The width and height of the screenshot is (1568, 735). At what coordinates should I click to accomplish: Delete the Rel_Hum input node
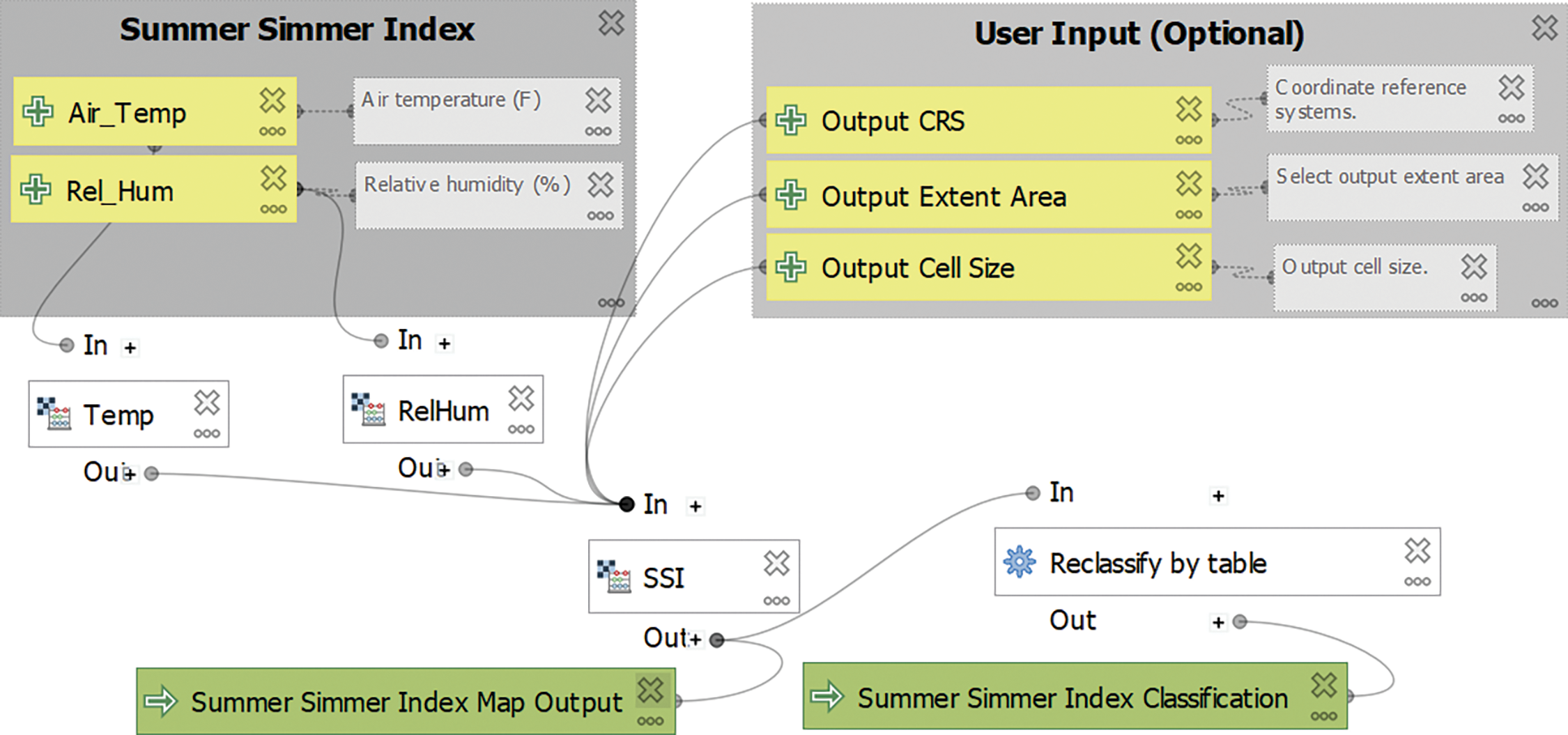tap(273, 178)
